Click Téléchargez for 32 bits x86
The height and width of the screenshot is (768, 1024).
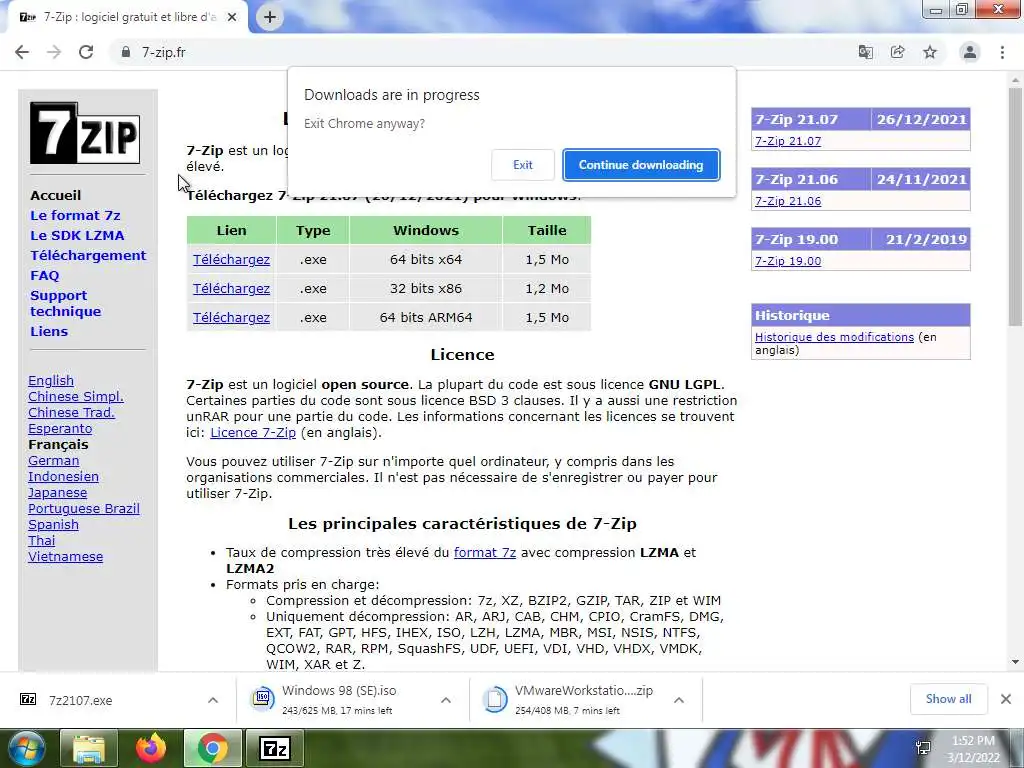231,288
